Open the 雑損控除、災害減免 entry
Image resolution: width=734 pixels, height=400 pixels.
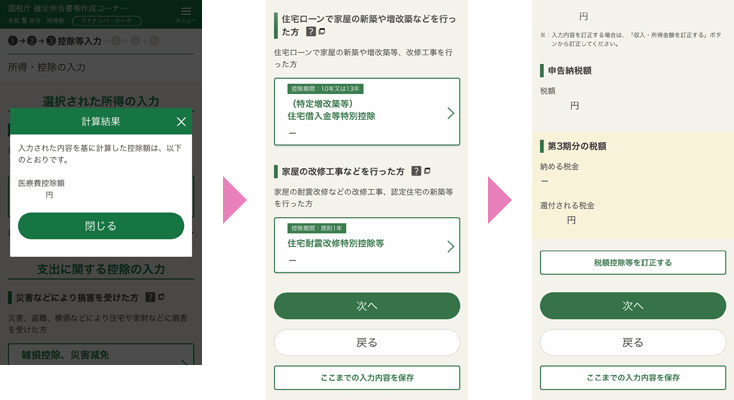pos(100,354)
